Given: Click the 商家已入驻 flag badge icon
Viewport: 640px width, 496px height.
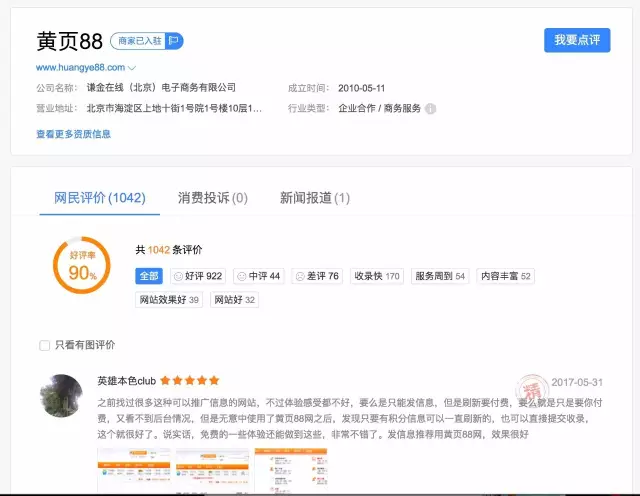Looking at the screenshot, I should [174, 41].
